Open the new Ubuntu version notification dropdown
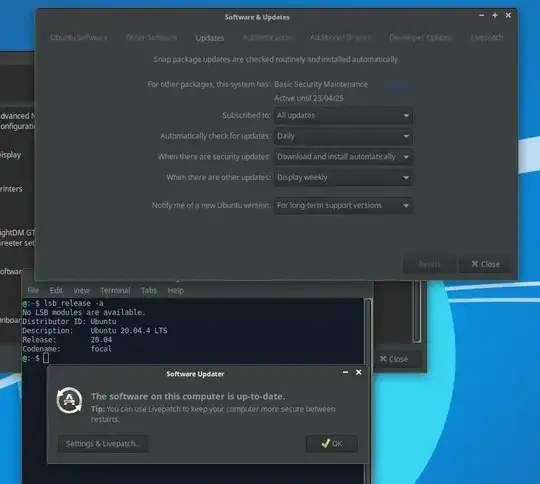The height and width of the screenshot is (484, 540). (x=343, y=205)
